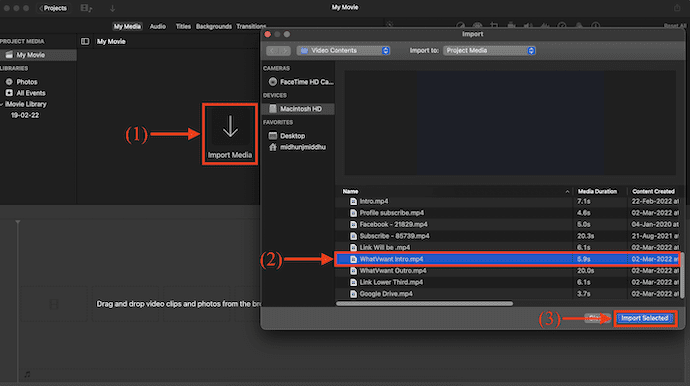Screen dimensions: 690x386
Task: Click the small import arrow in the title bar
Action: pyautogui.click(x=112, y=8)
